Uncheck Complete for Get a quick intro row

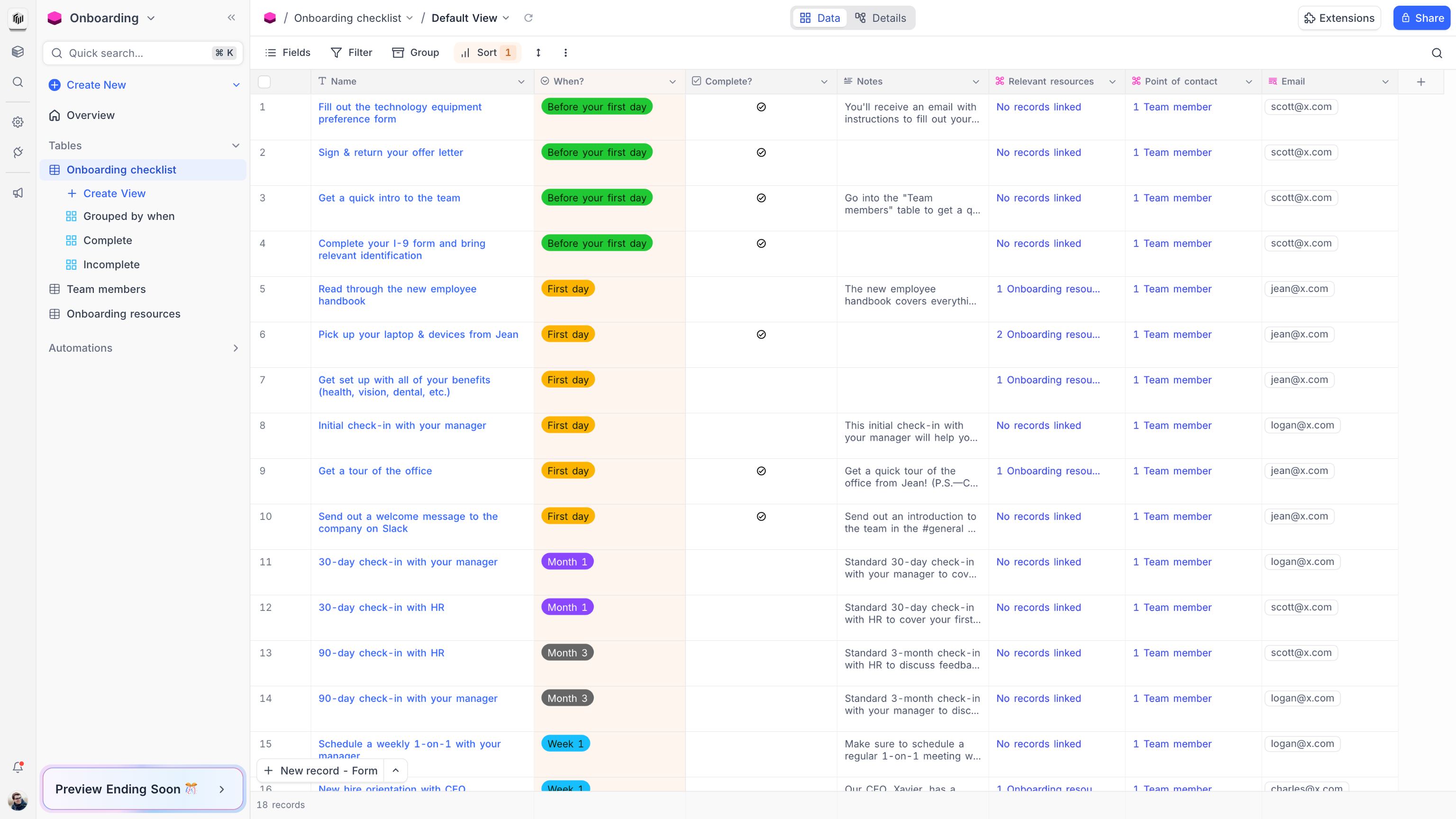click(761, 198)
